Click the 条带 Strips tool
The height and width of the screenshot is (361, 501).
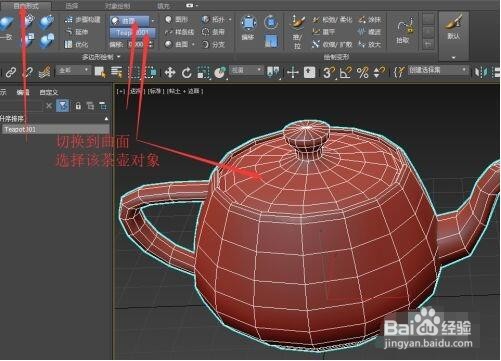[214, 32]
